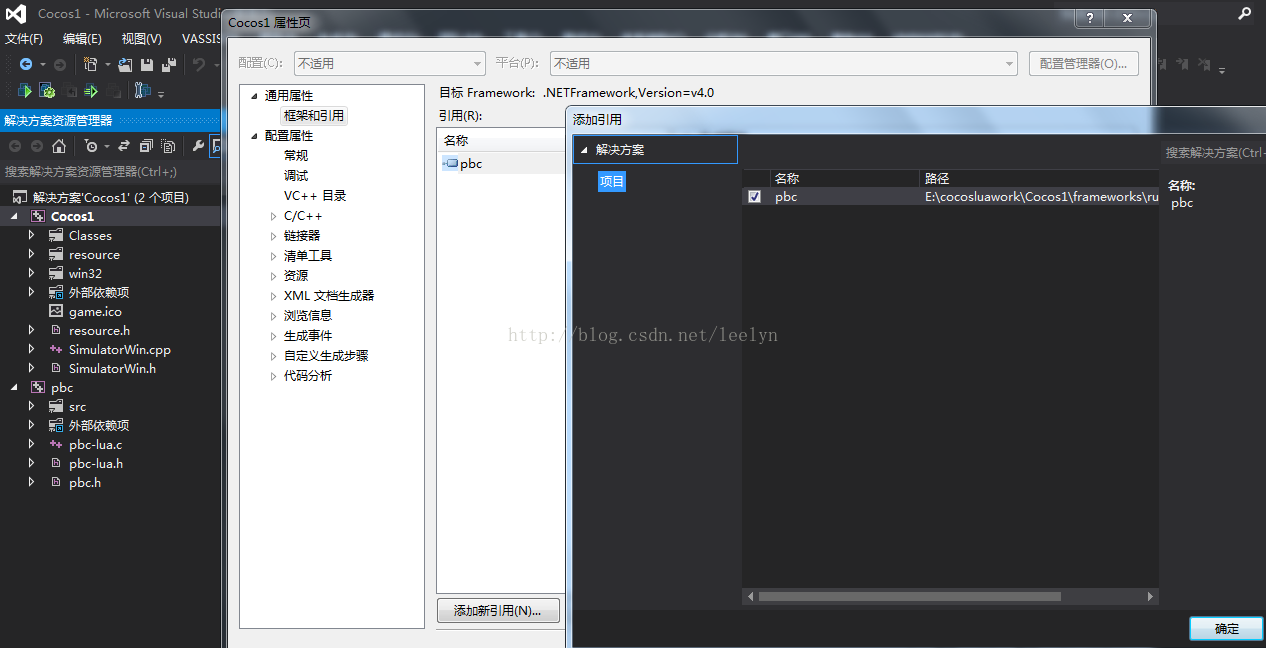Click the 搜索解决方案 field in Add Reference

coord(1215,153)
